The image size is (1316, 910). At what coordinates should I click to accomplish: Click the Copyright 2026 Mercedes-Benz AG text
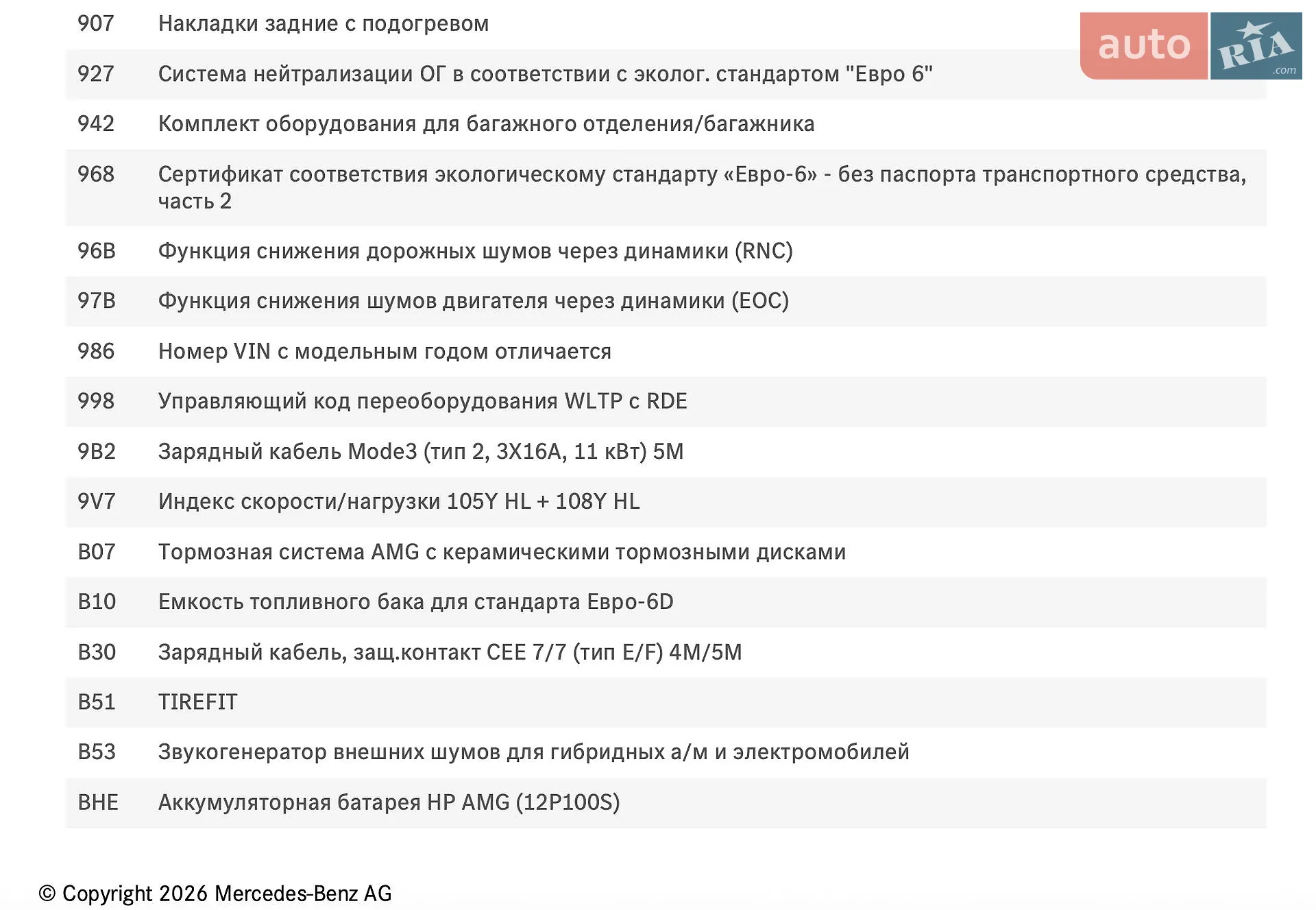[215, 894]
